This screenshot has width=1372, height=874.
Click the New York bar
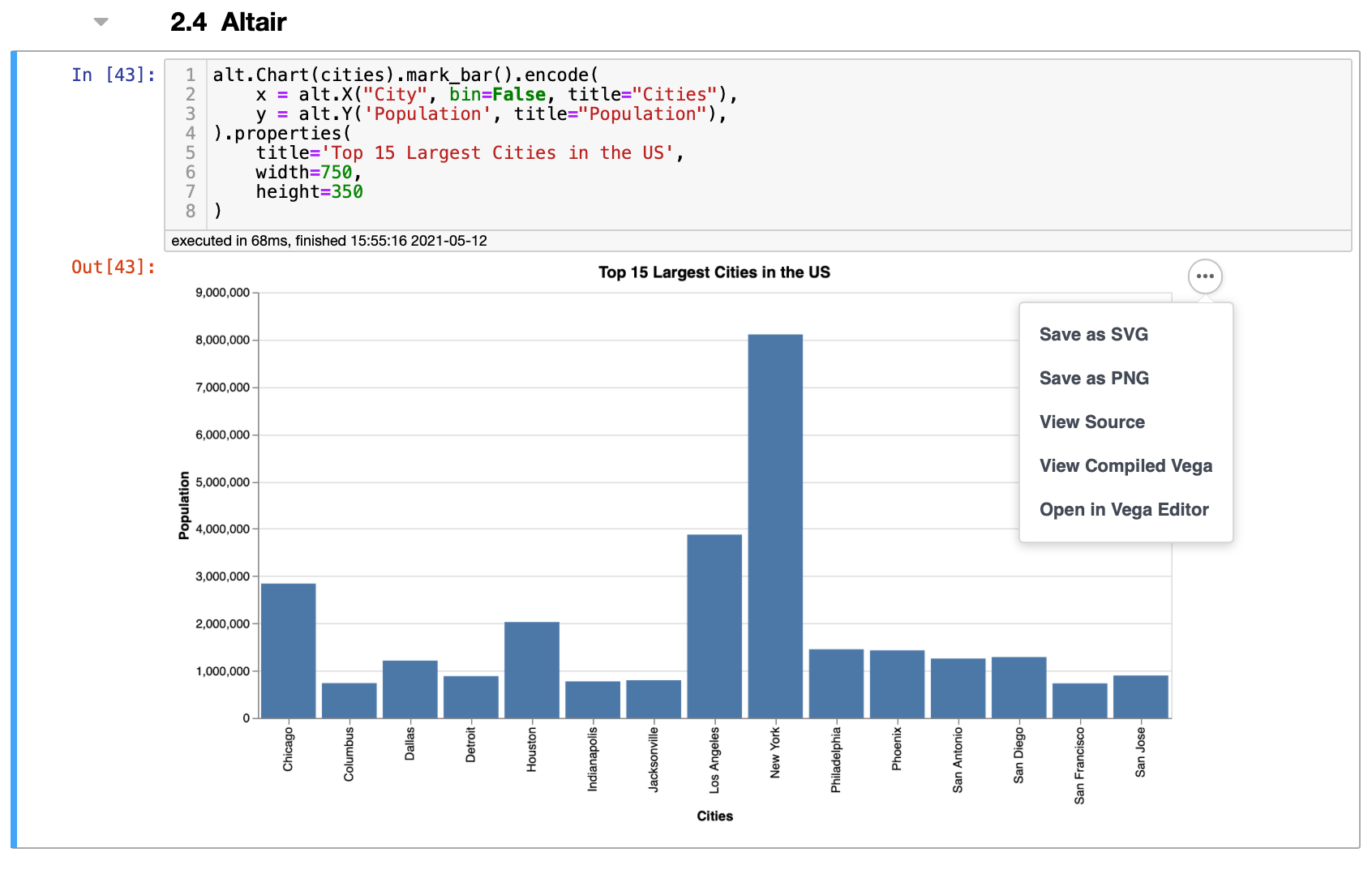coord(775,525)
